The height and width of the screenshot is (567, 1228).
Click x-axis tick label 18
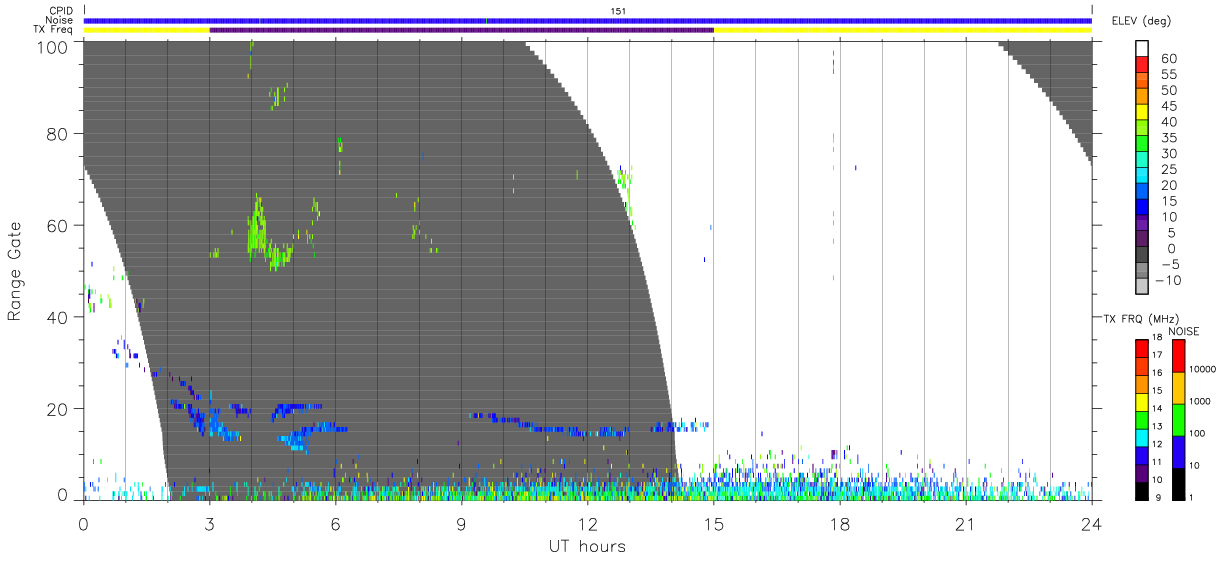coord(840,524)
